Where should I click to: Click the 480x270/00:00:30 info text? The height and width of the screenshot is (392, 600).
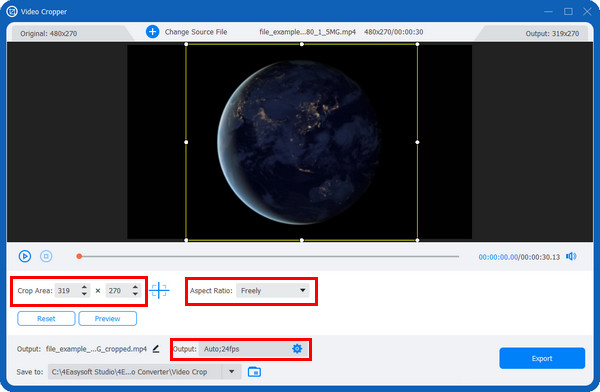394,32
